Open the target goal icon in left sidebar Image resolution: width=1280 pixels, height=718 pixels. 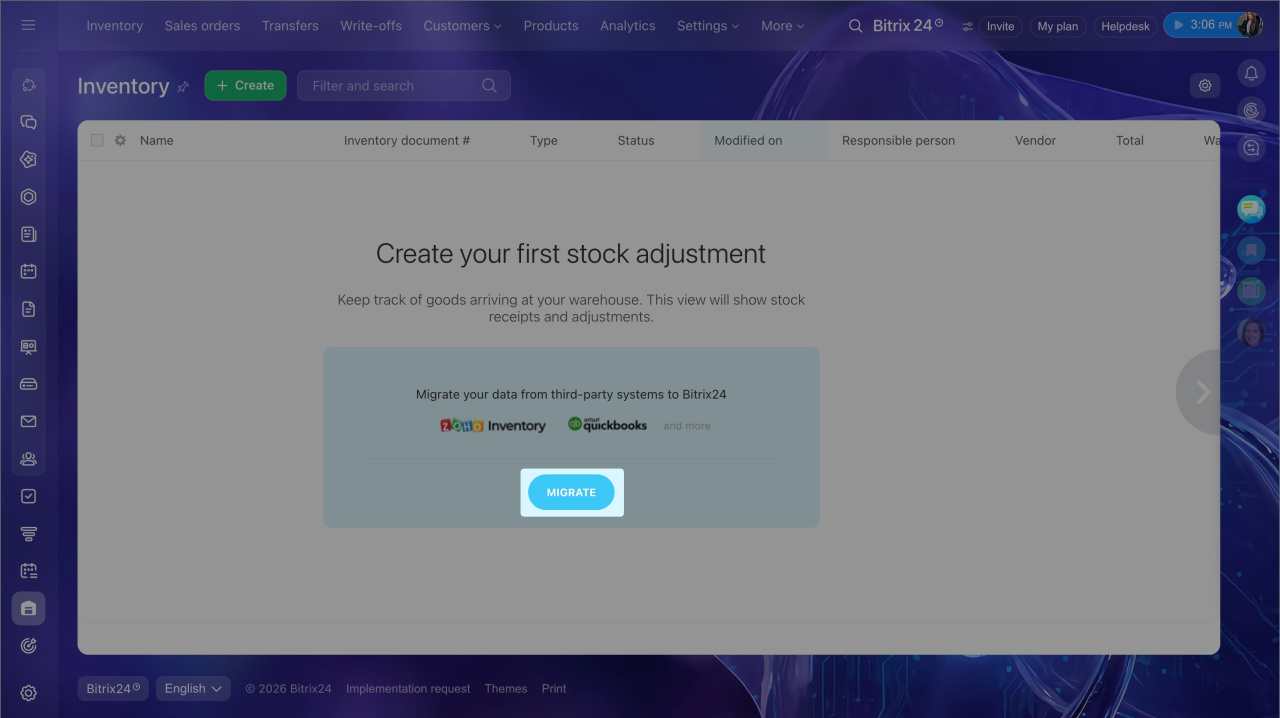click(28, 646)
